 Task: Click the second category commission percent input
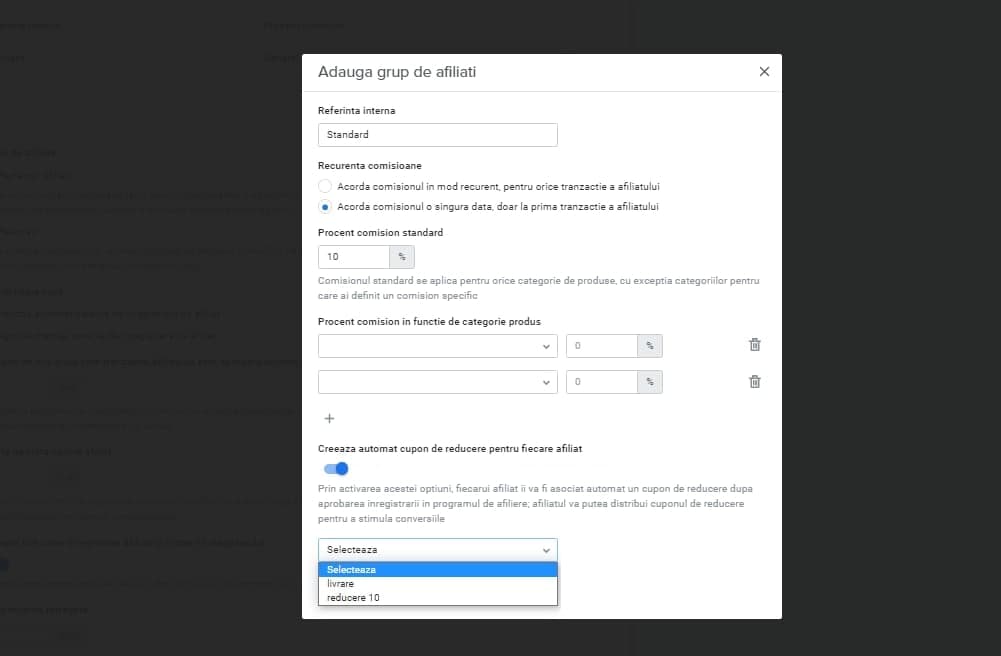(601, 382)
